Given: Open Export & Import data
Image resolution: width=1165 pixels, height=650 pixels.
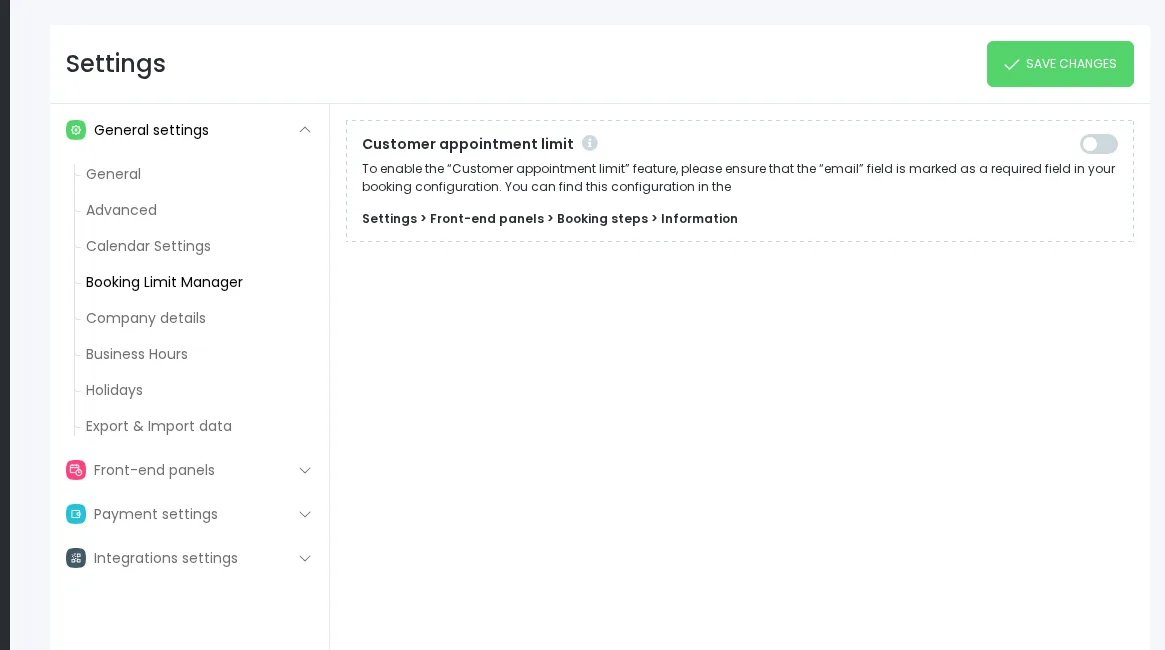Looking at the screenshot, I should (158, 426).
